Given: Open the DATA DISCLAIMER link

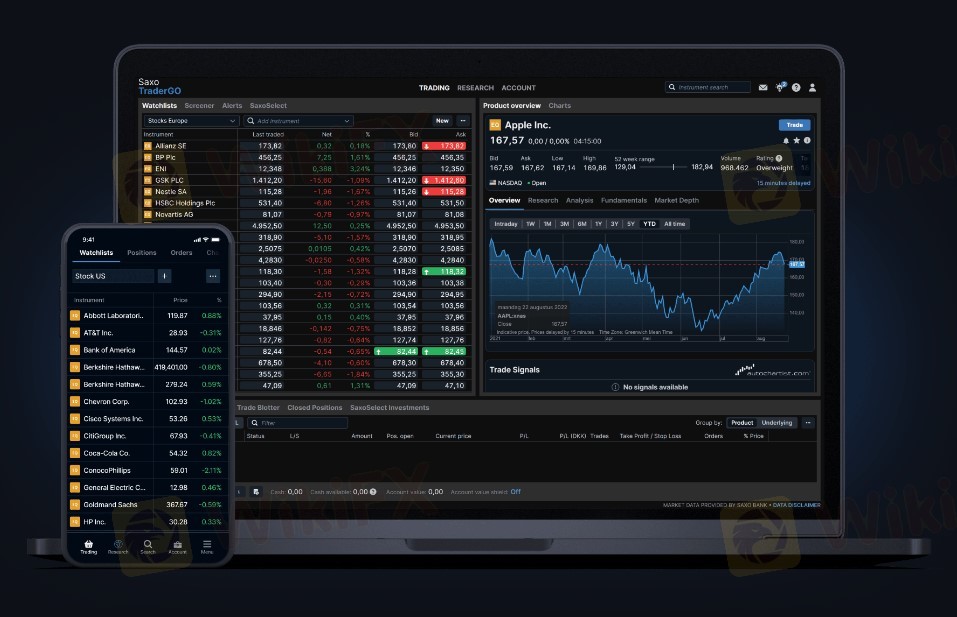Looking at the screenshot, I should pos(796,505).
